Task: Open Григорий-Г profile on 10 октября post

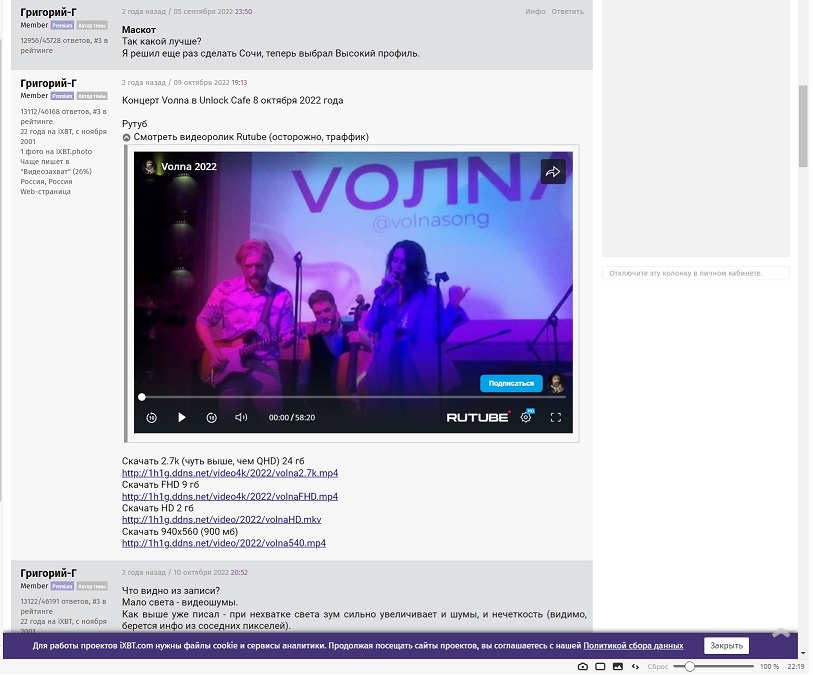Action: [x=48, y=573]
